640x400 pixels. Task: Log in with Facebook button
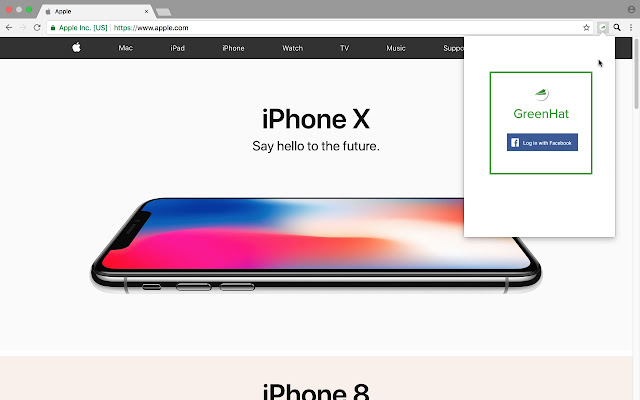click(542, 142)
